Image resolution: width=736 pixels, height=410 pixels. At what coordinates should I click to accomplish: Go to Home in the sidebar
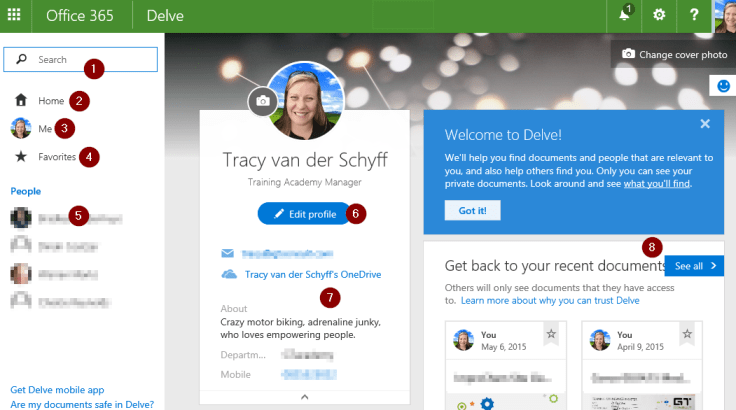(x=51, y=101)
